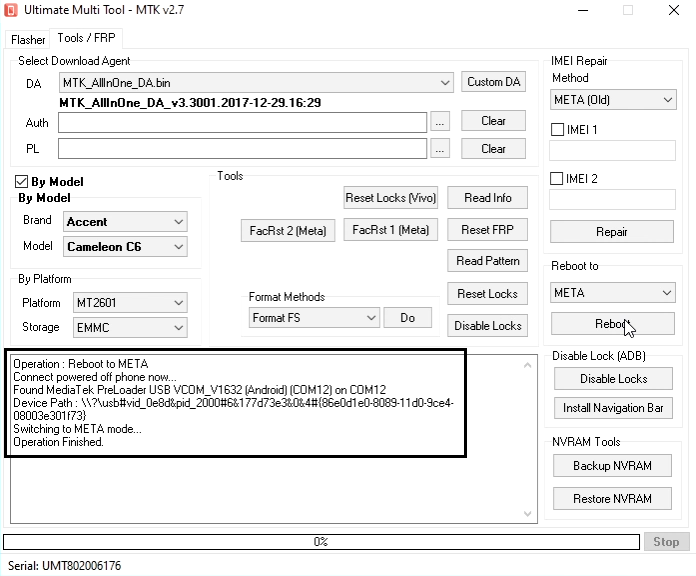The height and width of the screenshot is (576, 696).
Task: Close the Ultimate Multi Tool window
Action: coord(674,10)
